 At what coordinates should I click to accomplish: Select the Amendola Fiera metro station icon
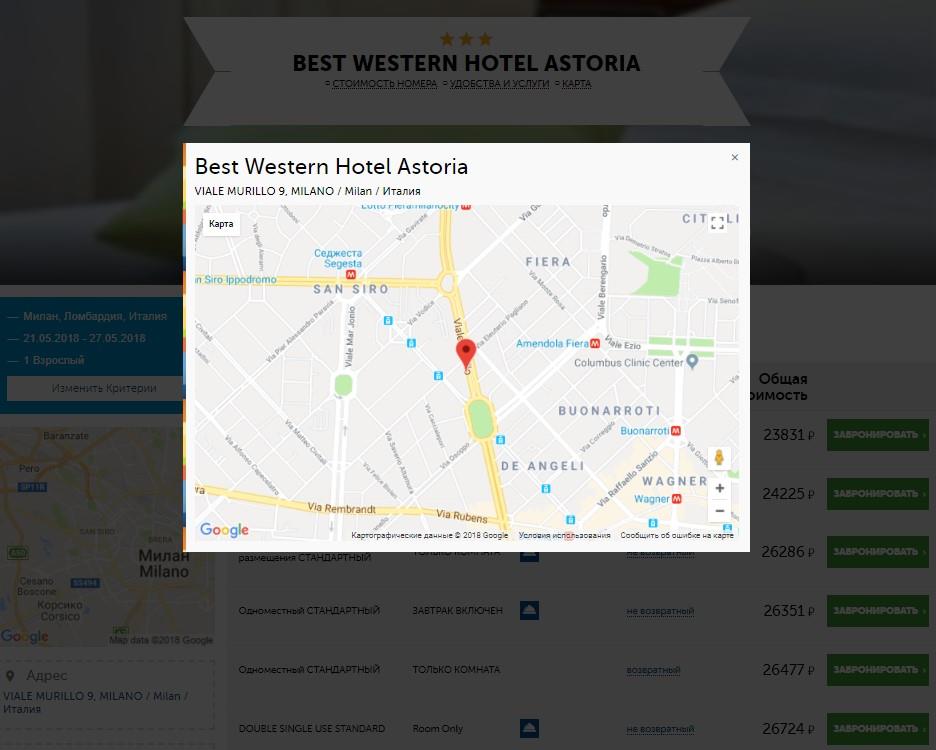pos(595,343)
